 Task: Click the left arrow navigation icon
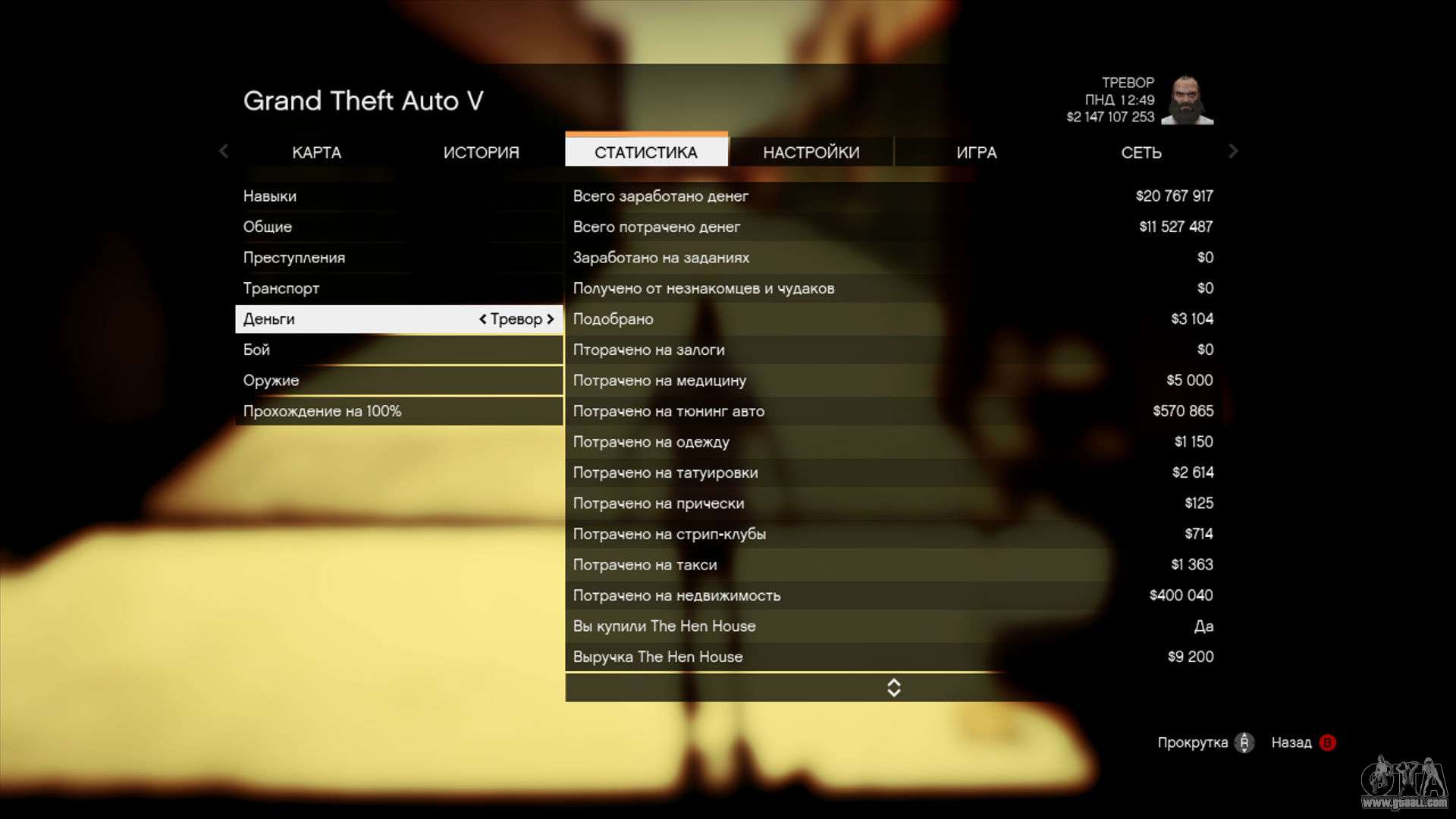click(x=224, y=151)
